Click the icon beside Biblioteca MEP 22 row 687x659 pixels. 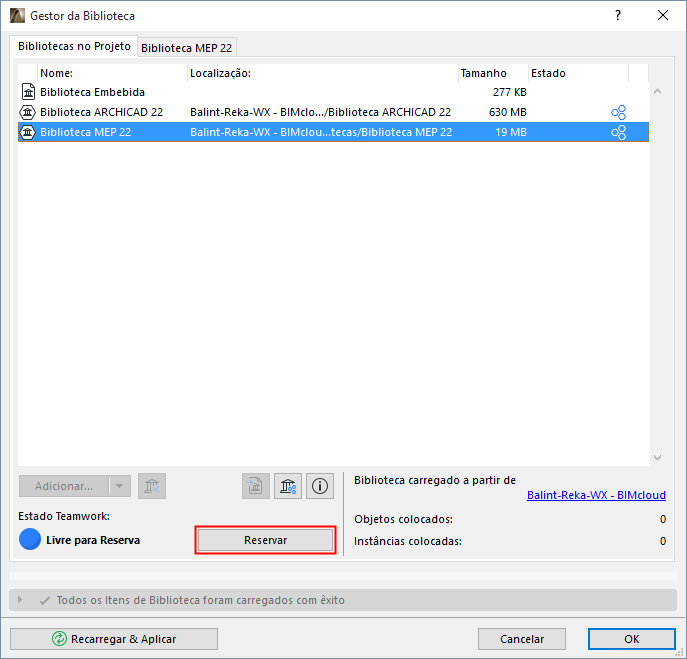tap(28, 132)
